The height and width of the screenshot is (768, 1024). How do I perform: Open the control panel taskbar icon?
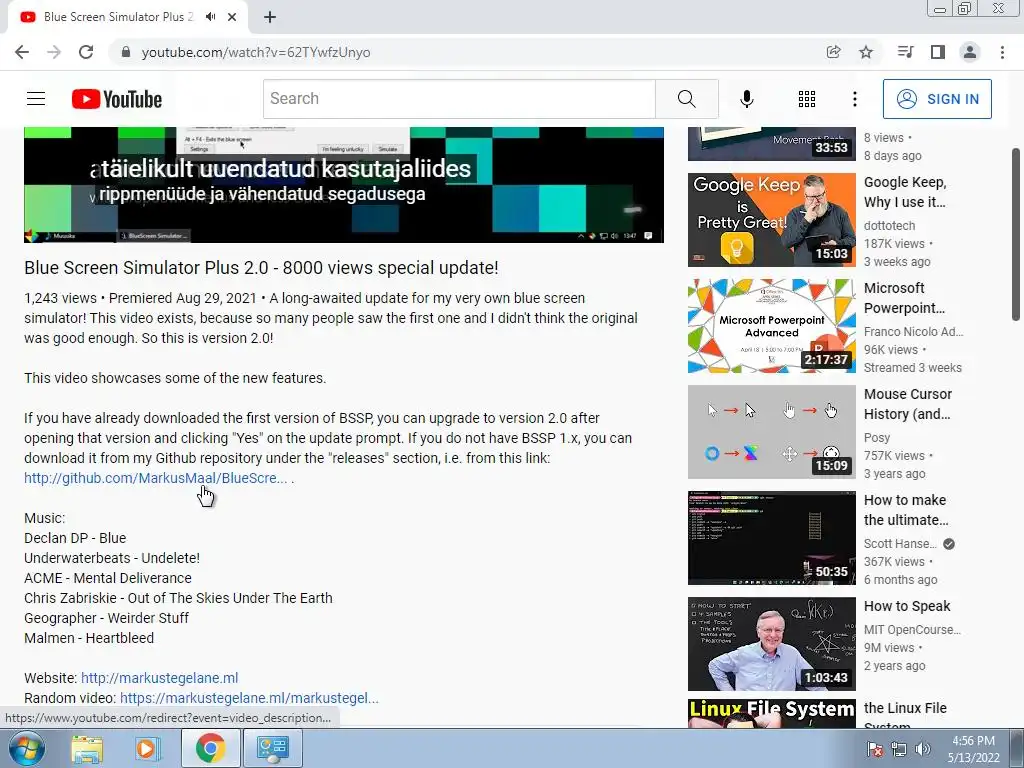(x=272, y=748)
